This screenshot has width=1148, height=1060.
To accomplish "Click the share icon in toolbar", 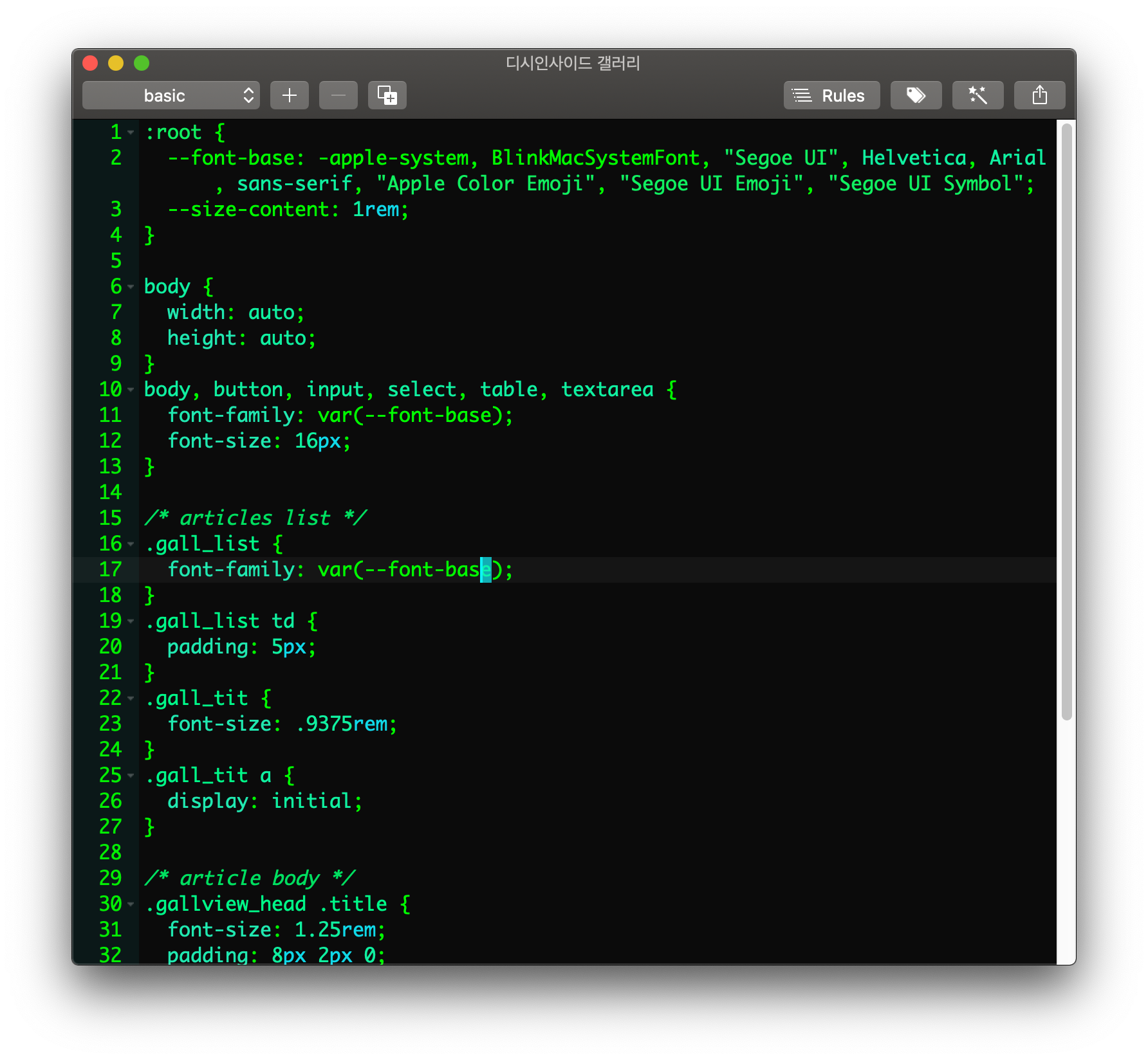I will (1039, 95).
